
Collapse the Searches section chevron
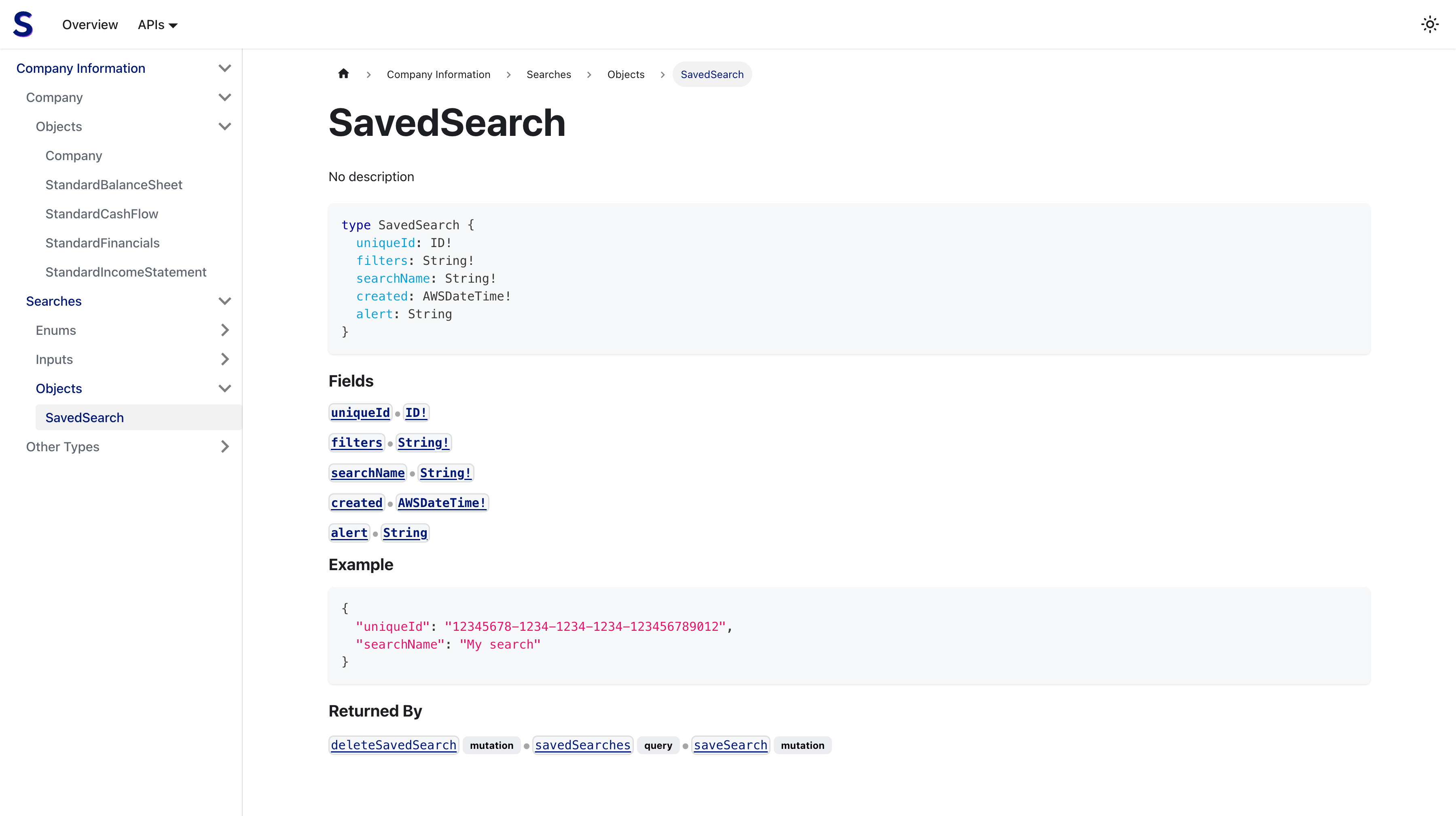click(x=224, y=301)
